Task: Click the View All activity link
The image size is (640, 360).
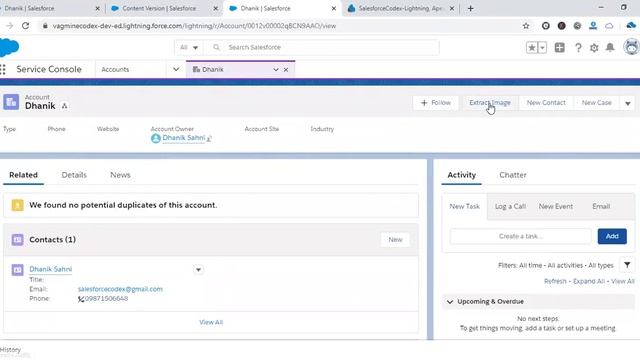Action: (622, 281)
